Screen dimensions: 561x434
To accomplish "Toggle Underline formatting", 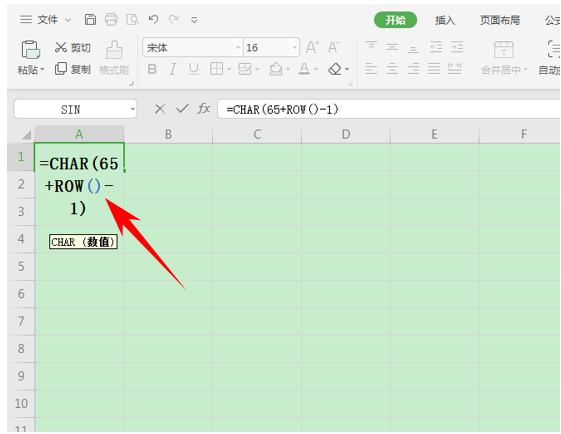I will tap(194, 69).
